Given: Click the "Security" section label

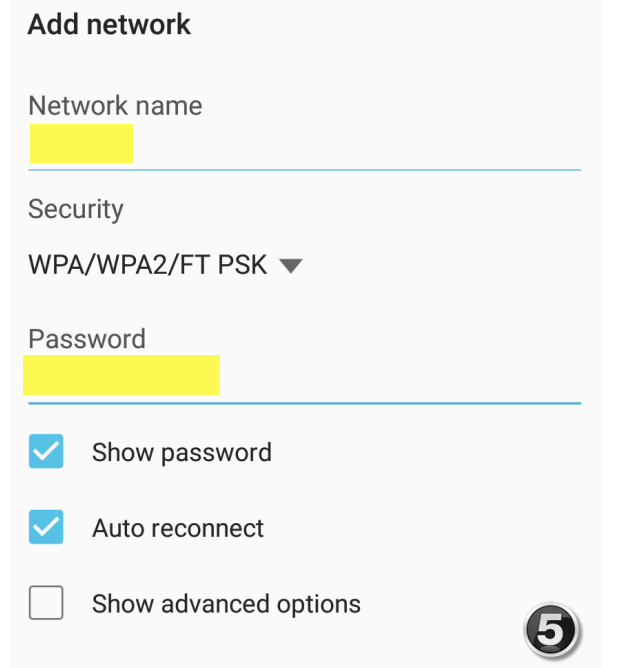Looking at the screenshot, I should (x=76, y=209).
